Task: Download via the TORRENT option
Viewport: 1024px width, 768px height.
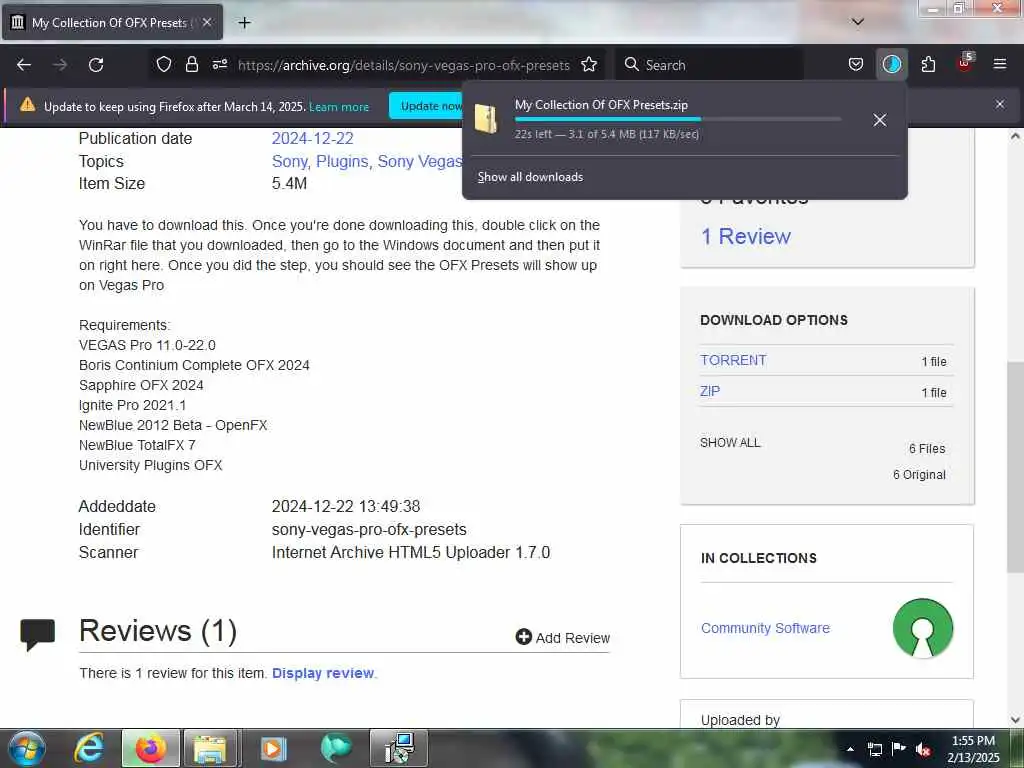Action: [733, 360]
